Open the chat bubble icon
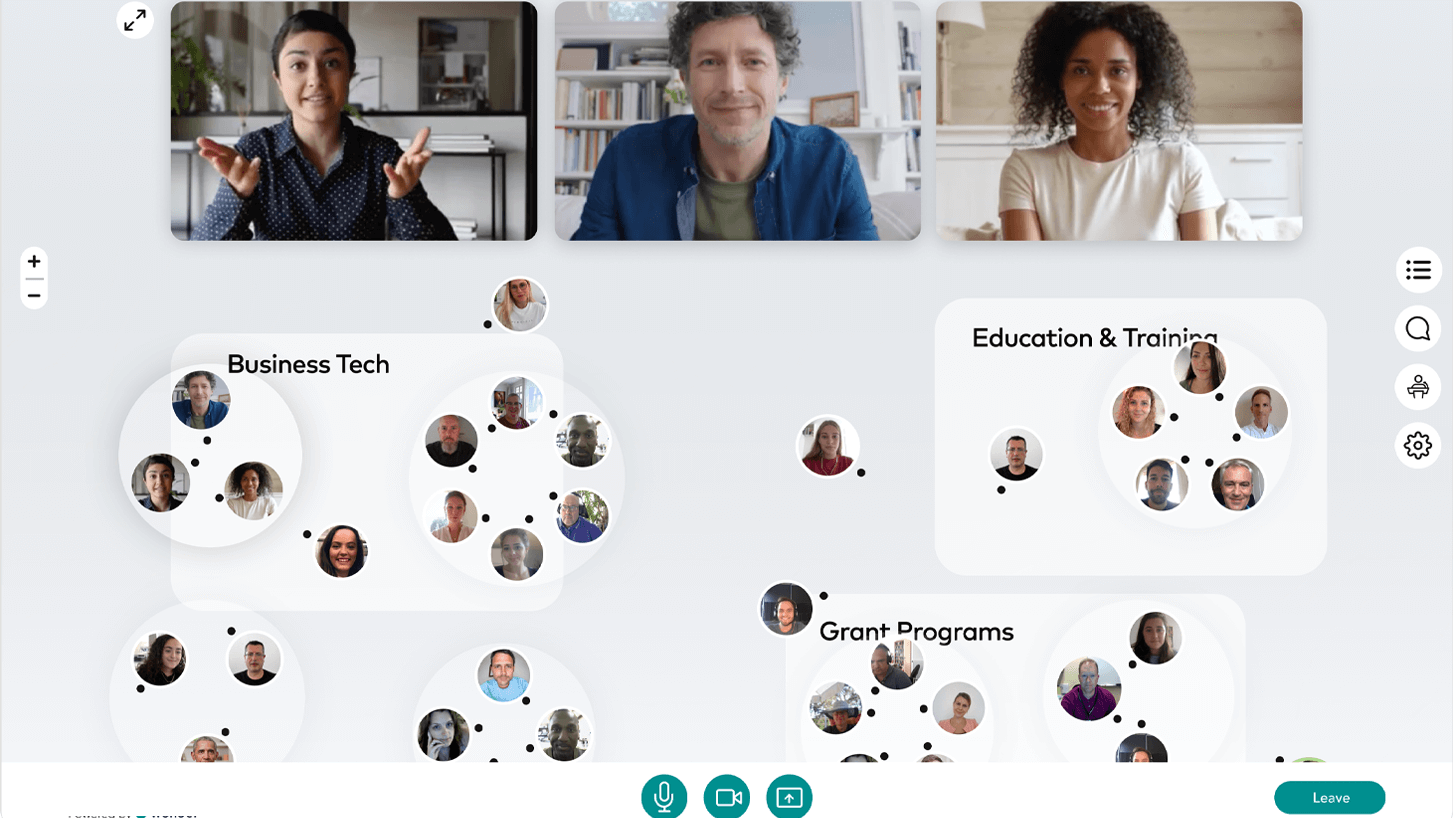This screenshot has width=1453, height=818. point(1418,328)
